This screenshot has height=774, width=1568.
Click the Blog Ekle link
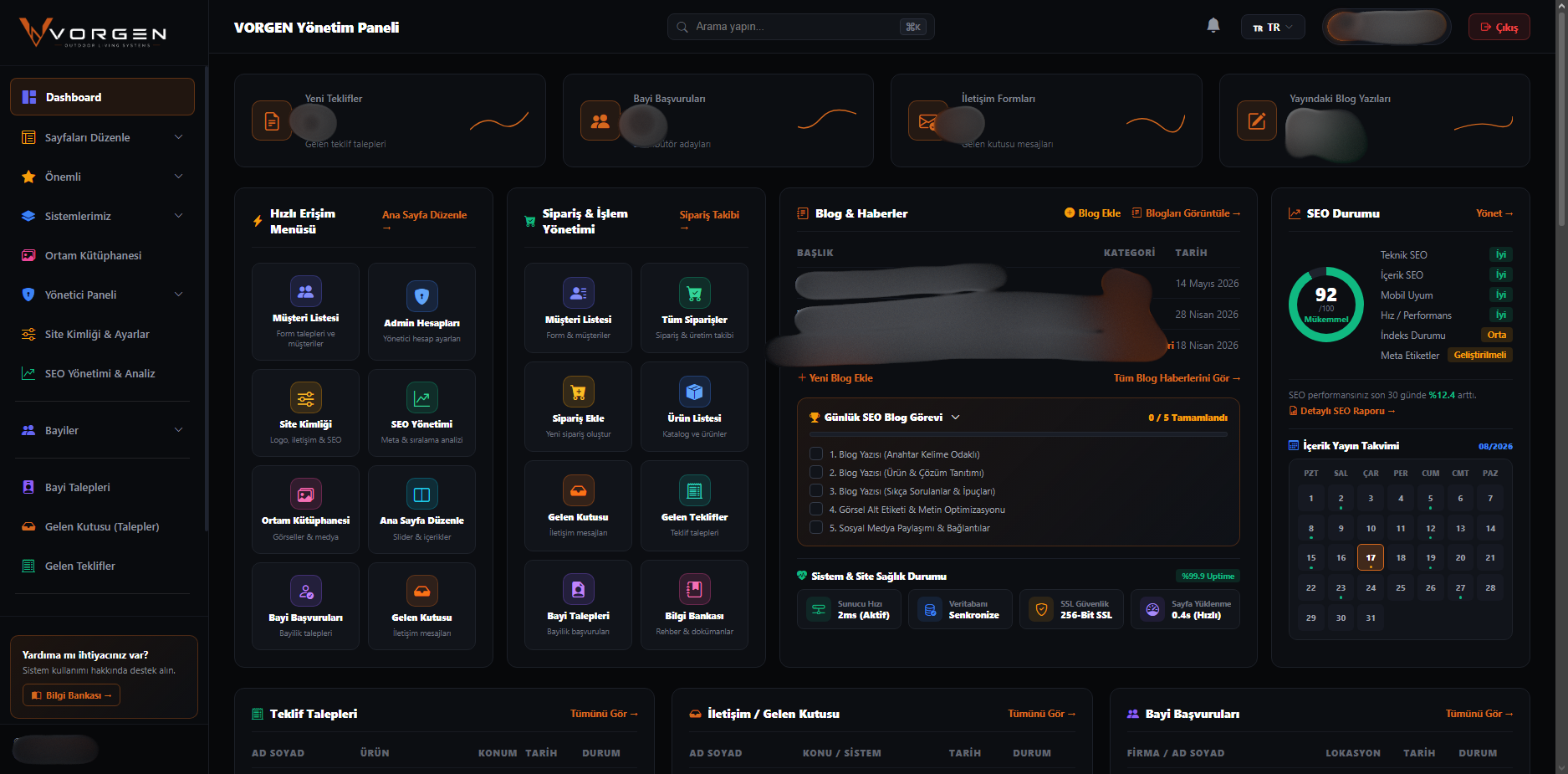pos(1092,213)
